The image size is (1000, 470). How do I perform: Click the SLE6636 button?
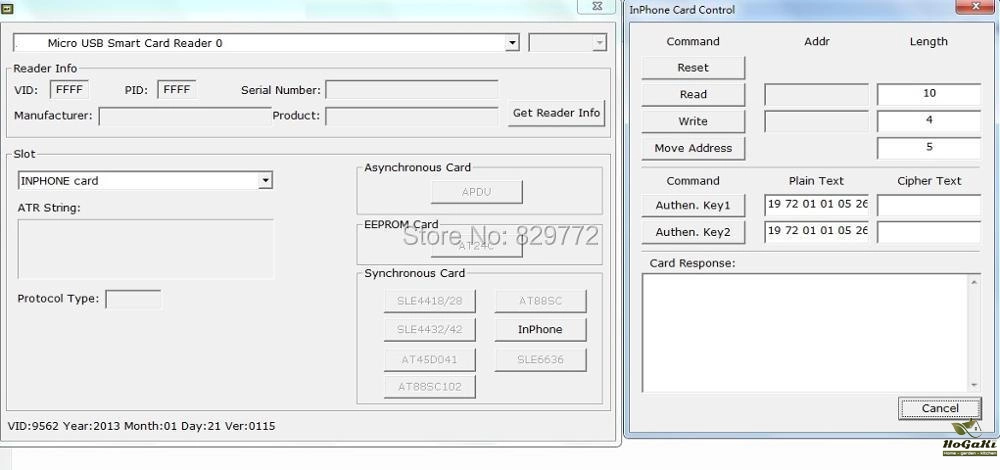tap(540, 360)
